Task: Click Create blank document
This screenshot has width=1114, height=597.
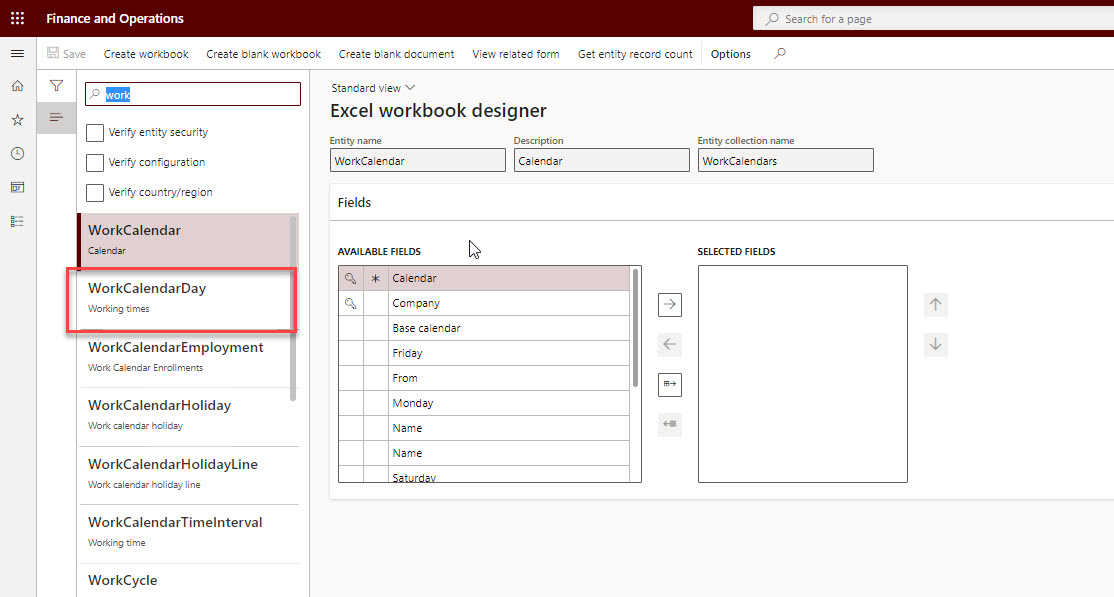Action: pyautogui.click(x=396, y=54)
